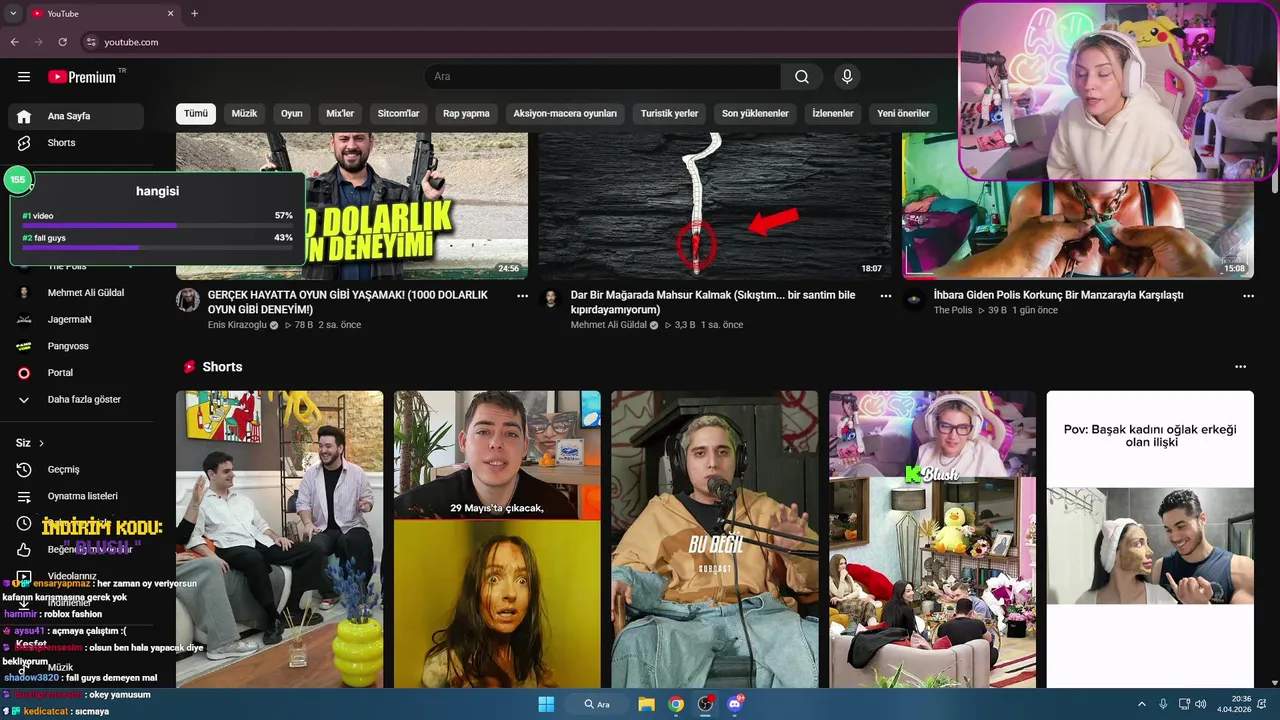Open Shorts in the sidebar
Screen dimensions: 1280x720
pos(76,143)
